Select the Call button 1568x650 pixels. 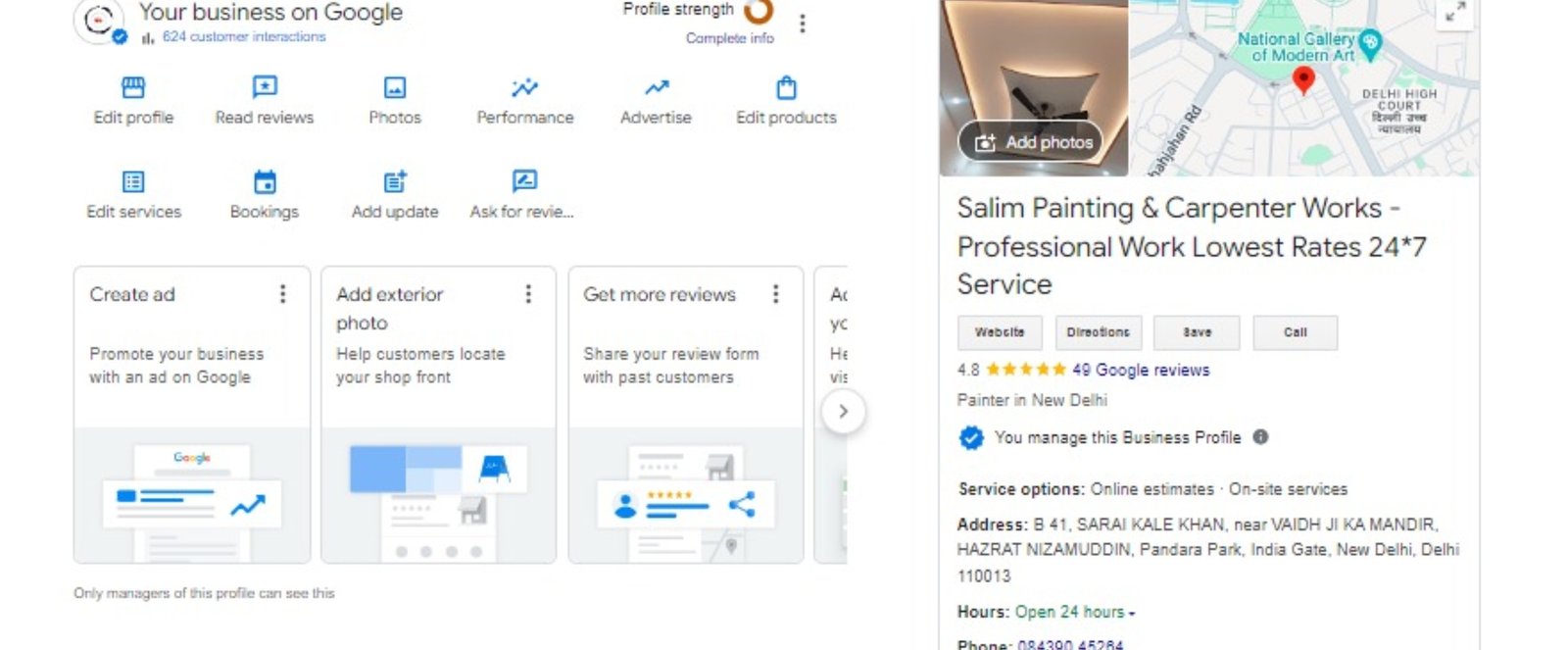click(1295, 332)
